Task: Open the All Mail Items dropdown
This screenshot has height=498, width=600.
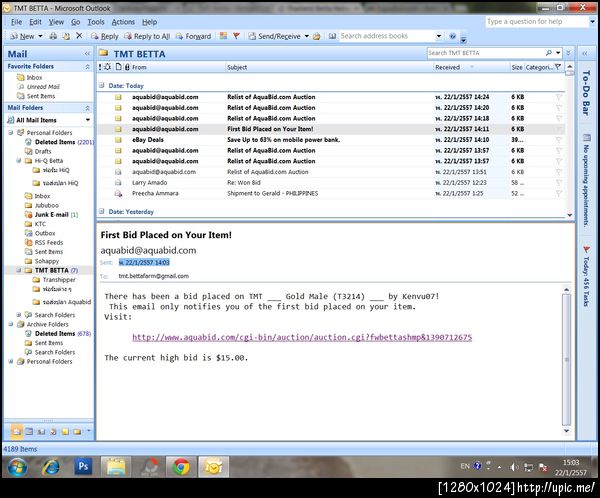Action: pos(88,120)
